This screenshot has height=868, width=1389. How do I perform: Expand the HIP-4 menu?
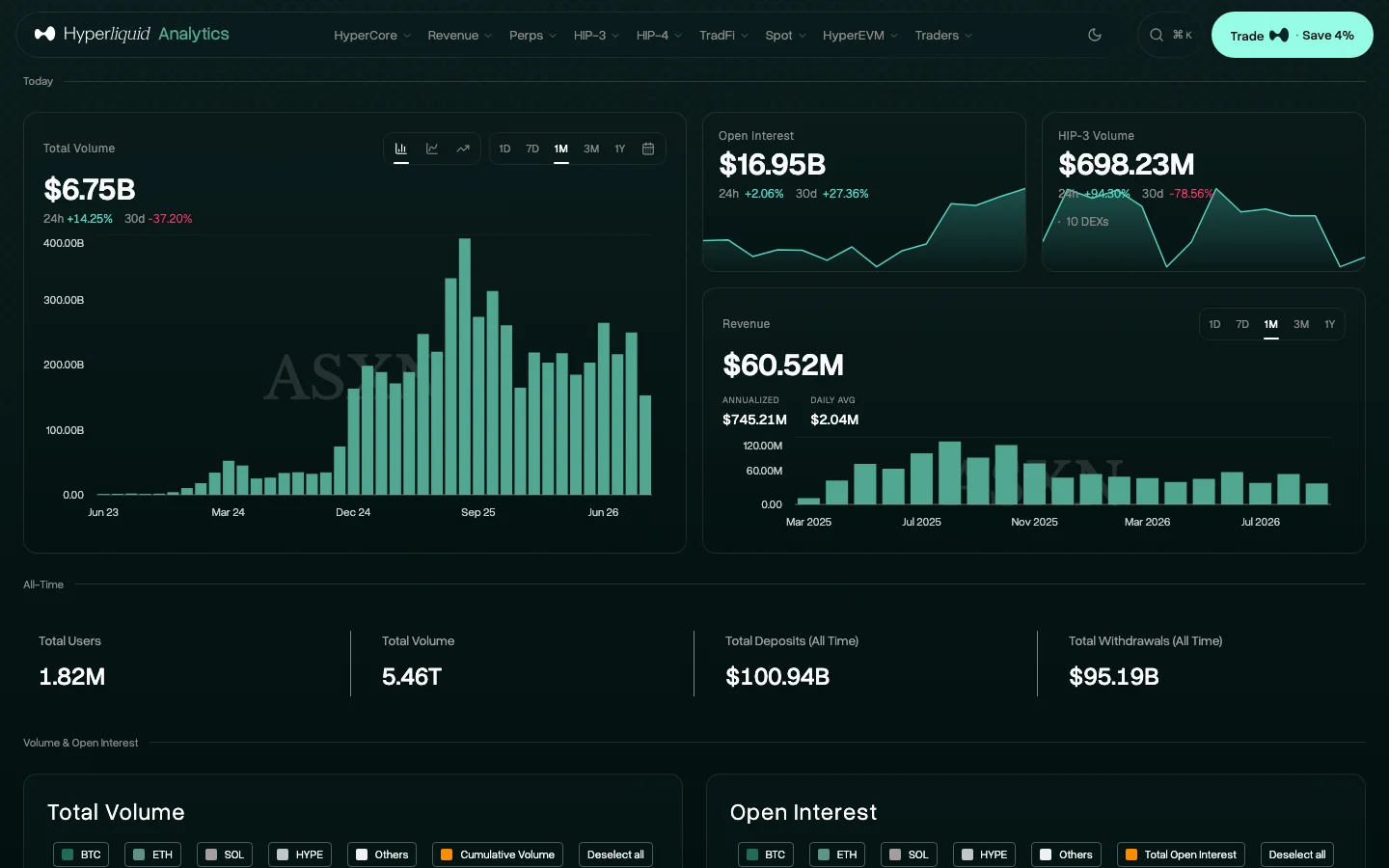(x=659, y=36)
